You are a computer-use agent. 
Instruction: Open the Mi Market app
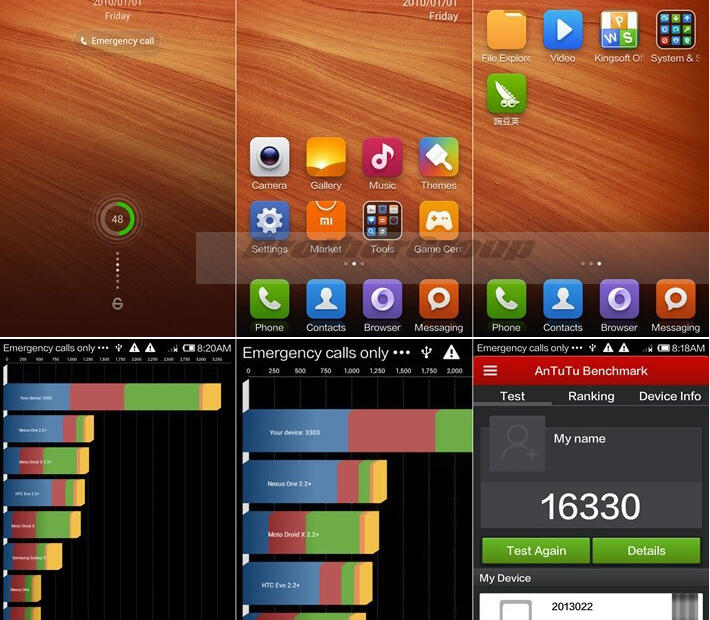click(x=326, y=221)
